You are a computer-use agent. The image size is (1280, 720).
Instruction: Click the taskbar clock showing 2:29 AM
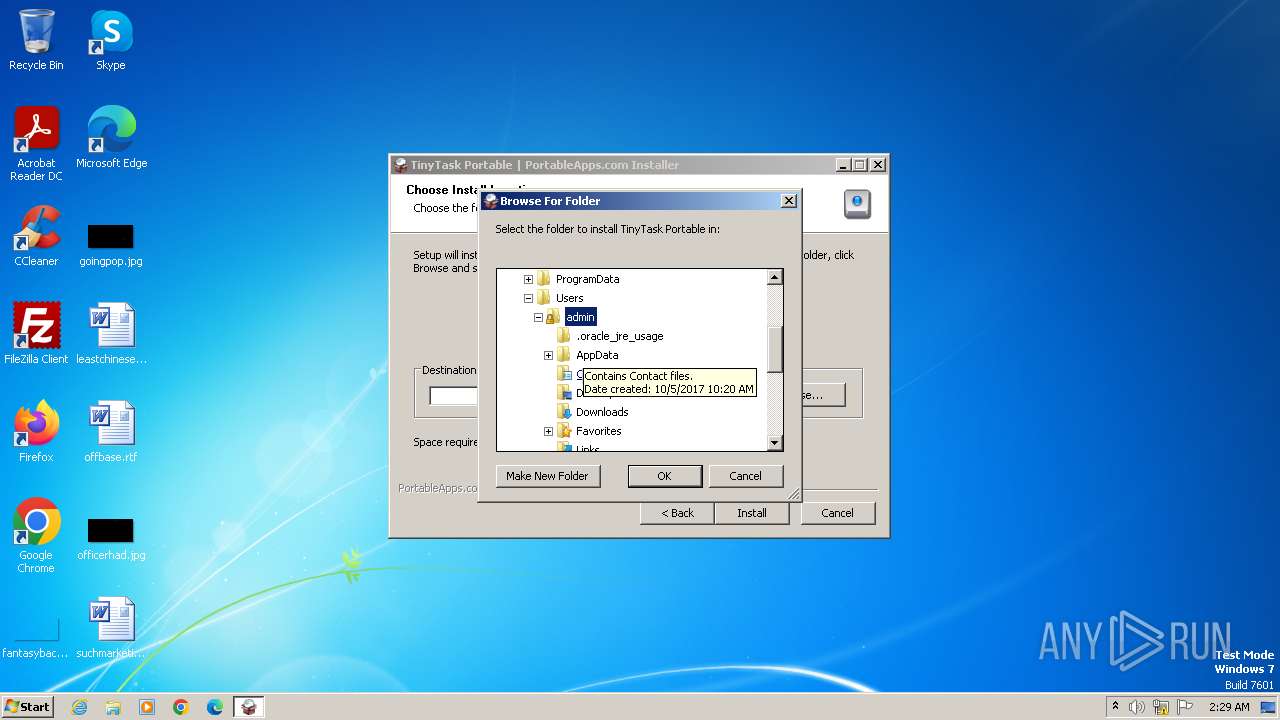coord(1229,707)
